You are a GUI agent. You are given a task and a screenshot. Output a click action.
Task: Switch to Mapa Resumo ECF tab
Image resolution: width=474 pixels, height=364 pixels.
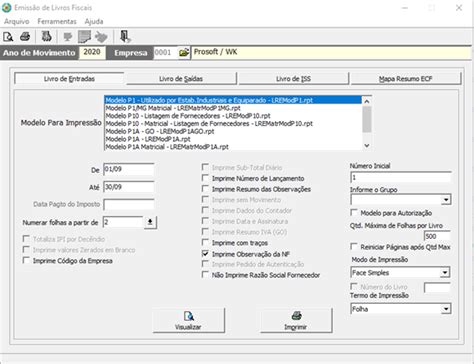pos(405,79)
